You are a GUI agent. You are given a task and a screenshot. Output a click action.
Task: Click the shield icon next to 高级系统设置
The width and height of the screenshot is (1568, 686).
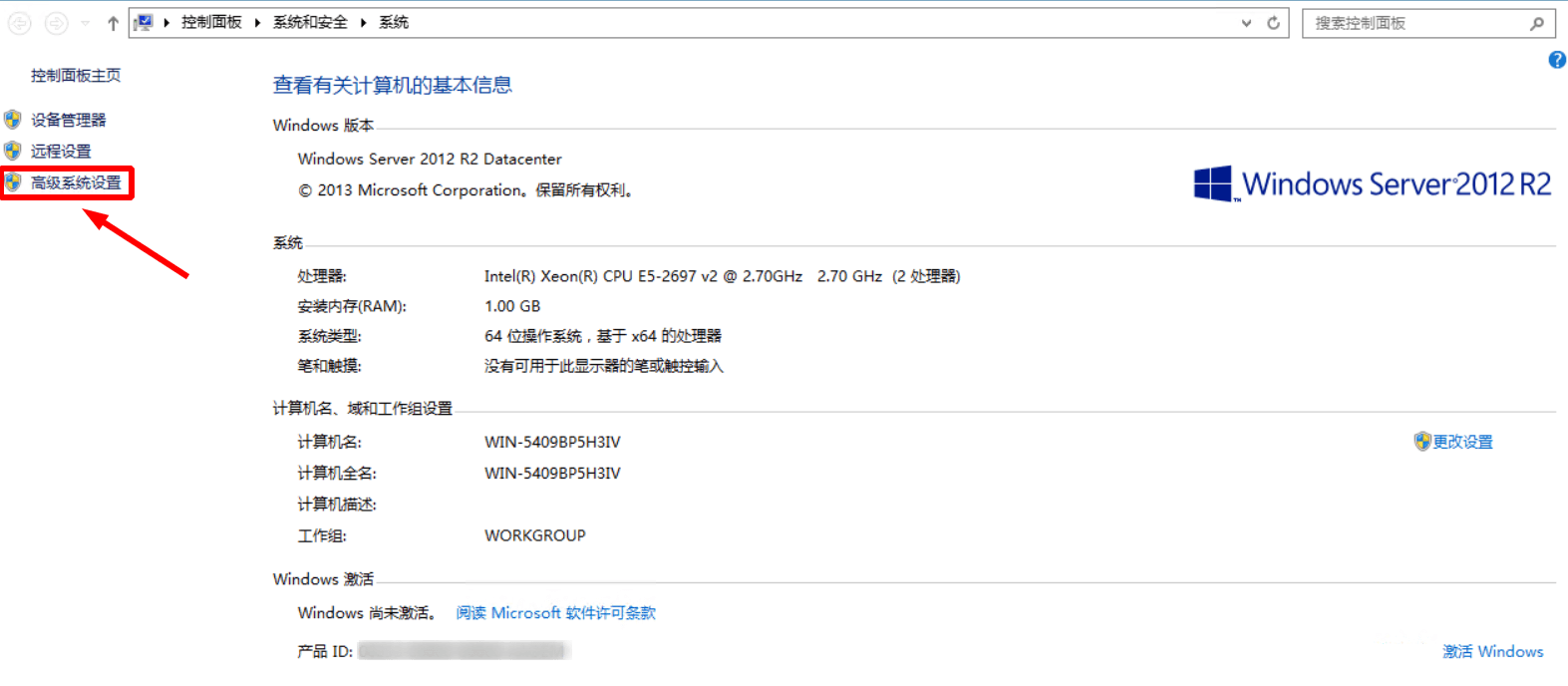[x=13, y=182]
